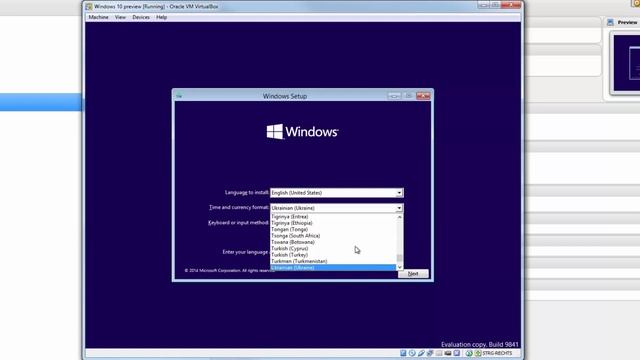Screen dimensions: 640x360
Task: Select Turkish (Turkey) option
Action: pos(333,255)
